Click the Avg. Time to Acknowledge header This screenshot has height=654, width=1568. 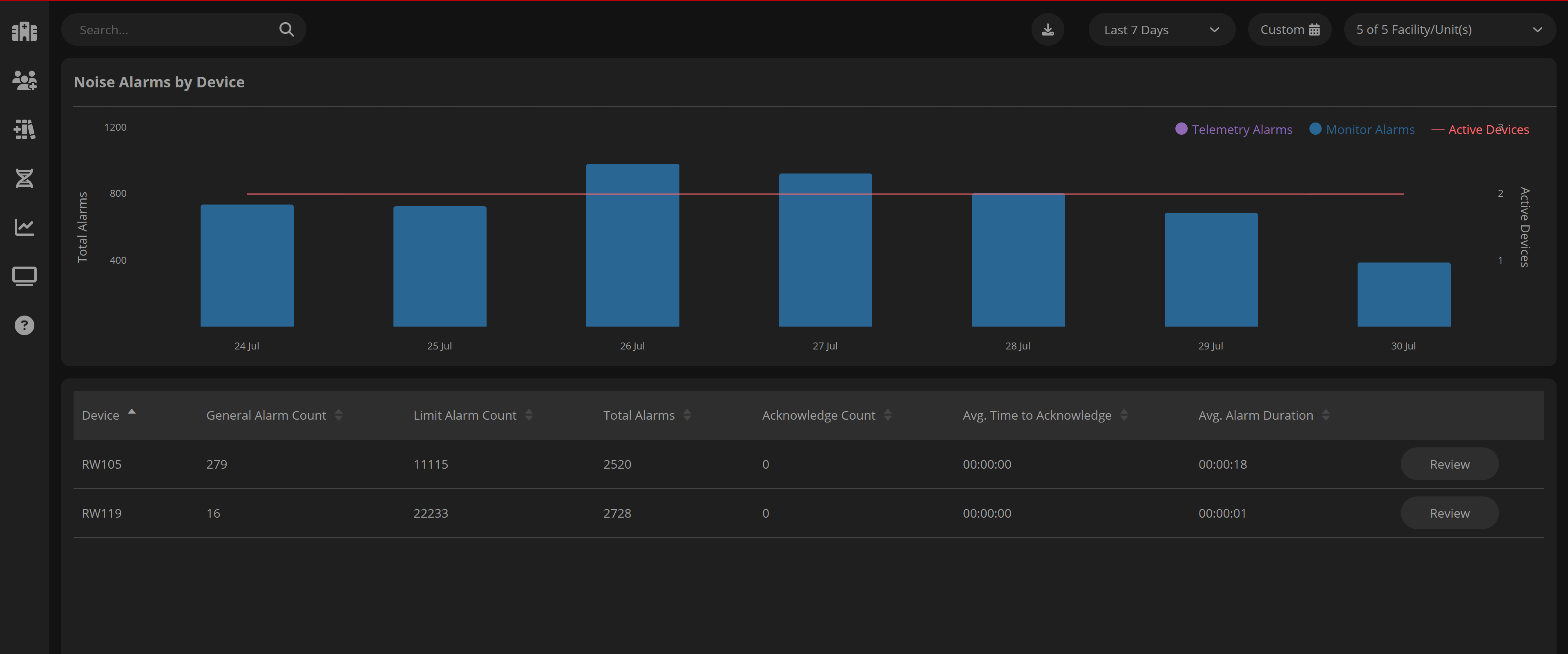1037,415
